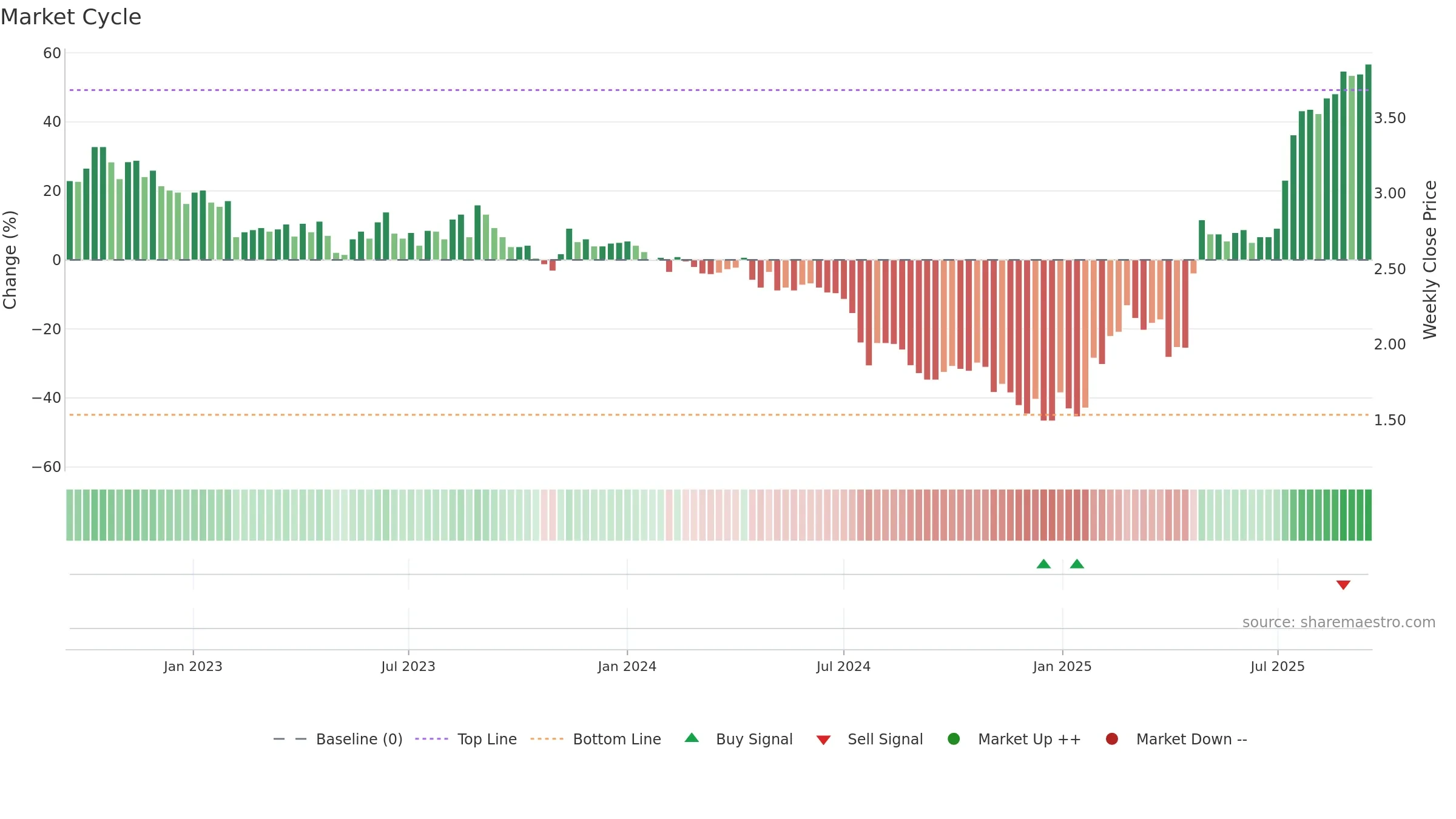Click the green Buy Signal legend triangle

click(x=692, y=738)
